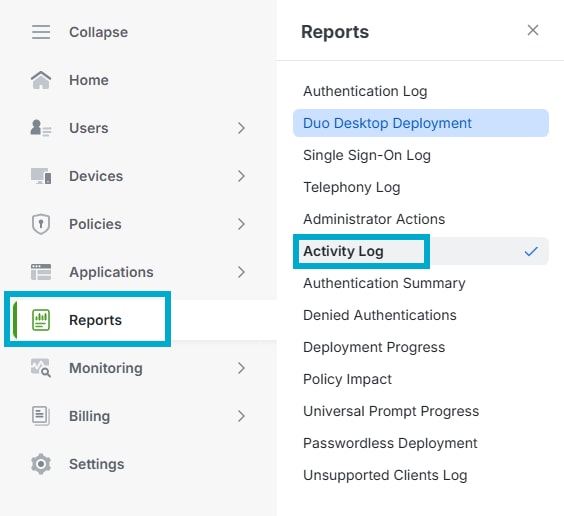The height and width of the screenshot is (516, 564).
Task: Open the Single Sign-On Log report
Action: point(367,155)
